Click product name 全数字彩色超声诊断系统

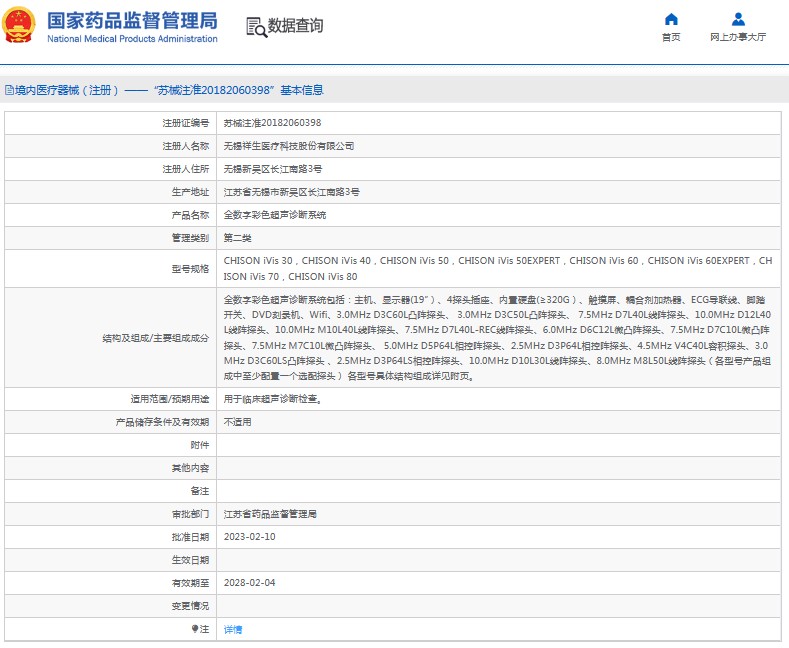[x=274, y=215]
